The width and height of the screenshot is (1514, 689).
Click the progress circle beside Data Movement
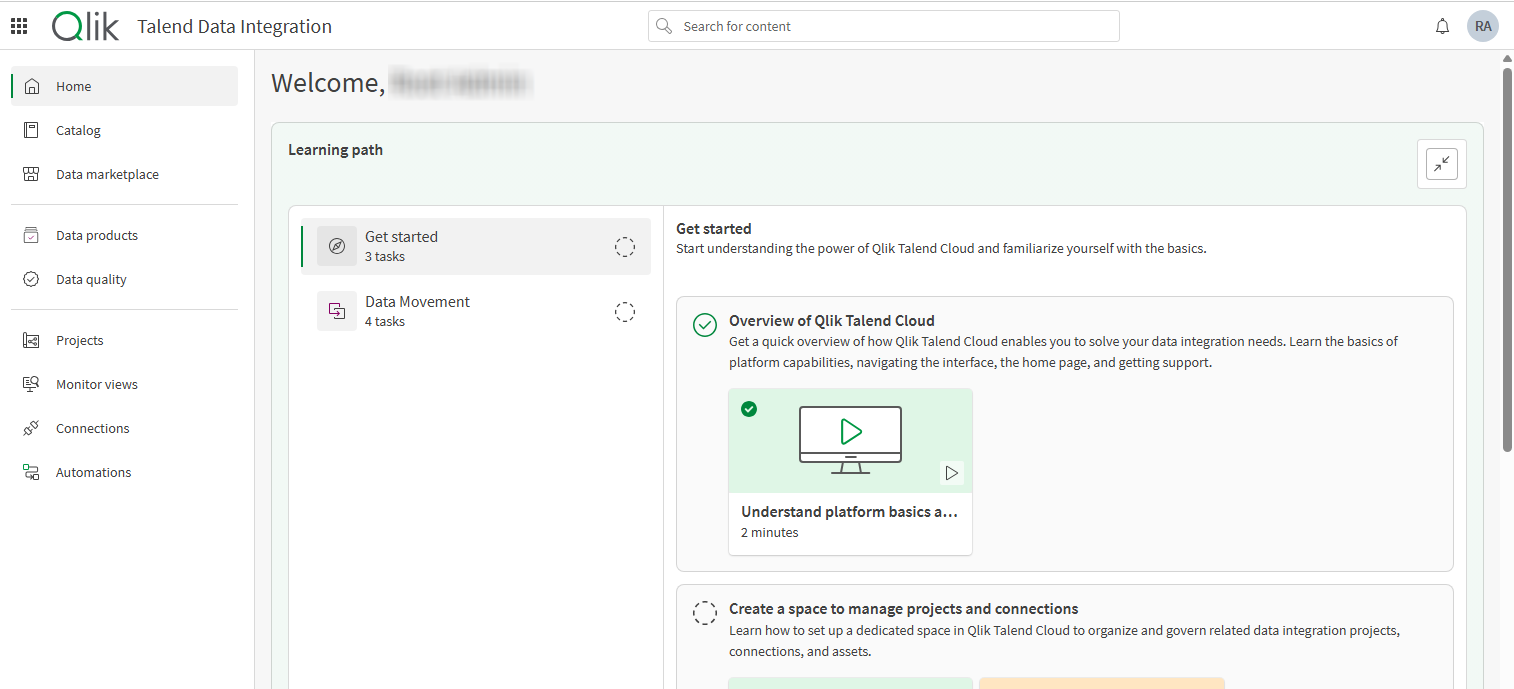(624, 311)
